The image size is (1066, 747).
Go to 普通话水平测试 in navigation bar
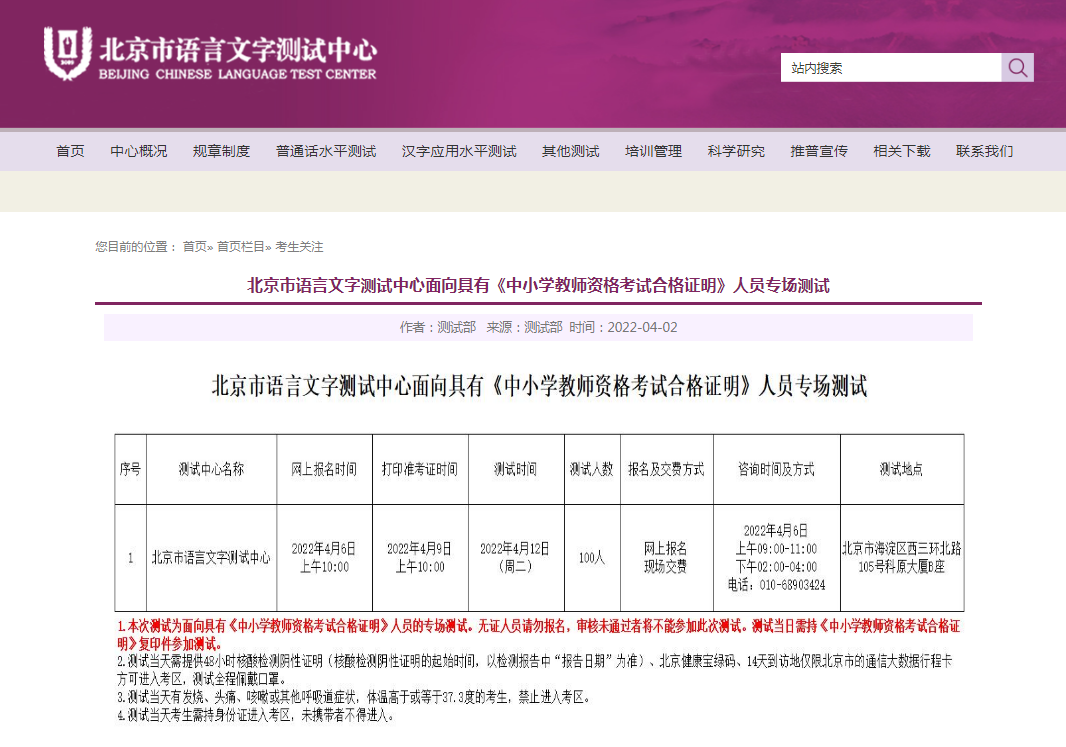click(x=326, y=151)
